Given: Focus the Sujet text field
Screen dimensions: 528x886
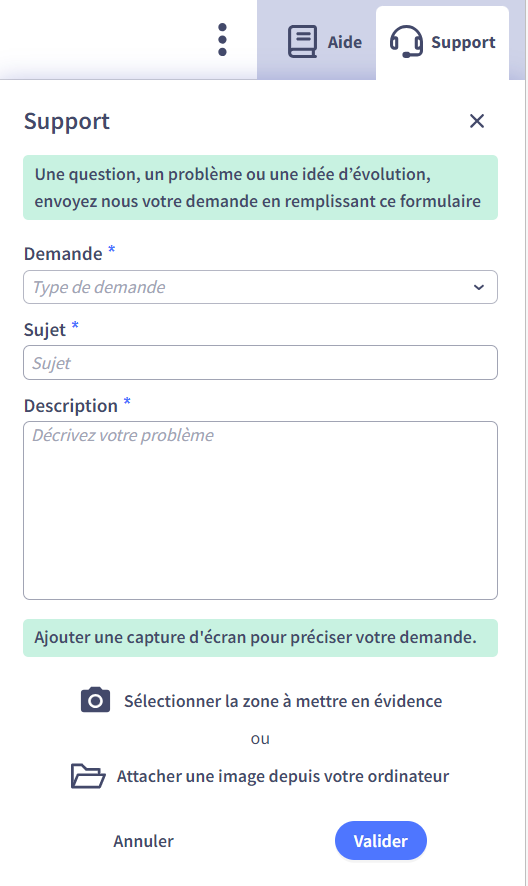Looking at the screenshot, I should (261, 363).
